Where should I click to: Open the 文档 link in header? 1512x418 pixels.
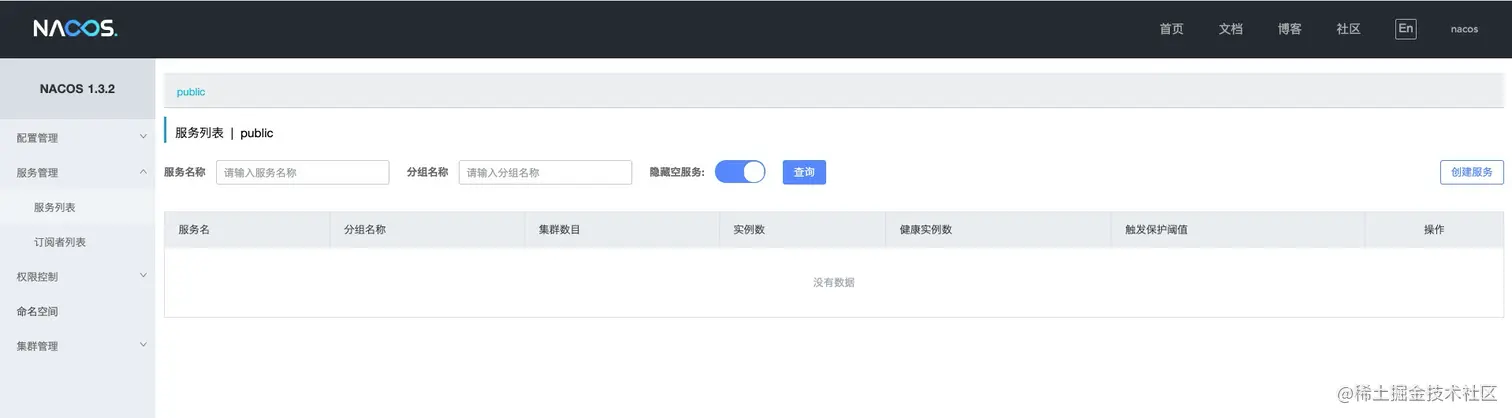[x=1230, y=29]
